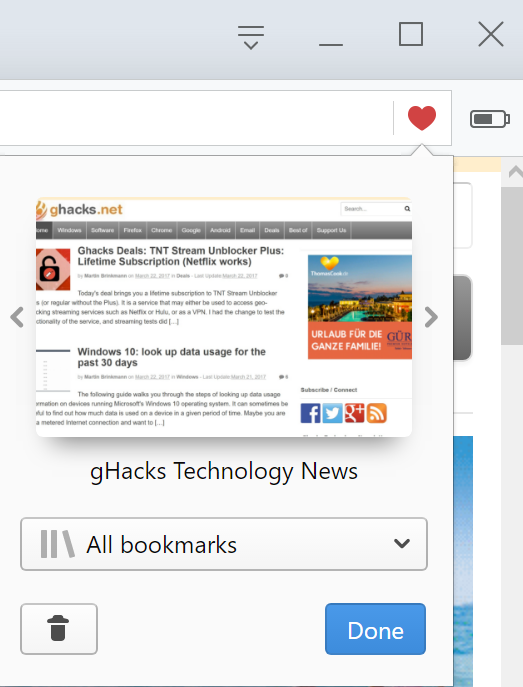Edit the gHacks Technology News title

tap(224, 471)
